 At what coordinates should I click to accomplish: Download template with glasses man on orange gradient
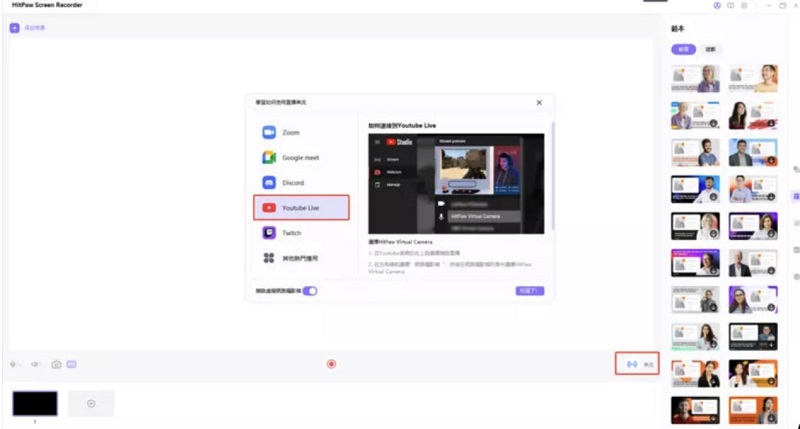coord(771,197)
